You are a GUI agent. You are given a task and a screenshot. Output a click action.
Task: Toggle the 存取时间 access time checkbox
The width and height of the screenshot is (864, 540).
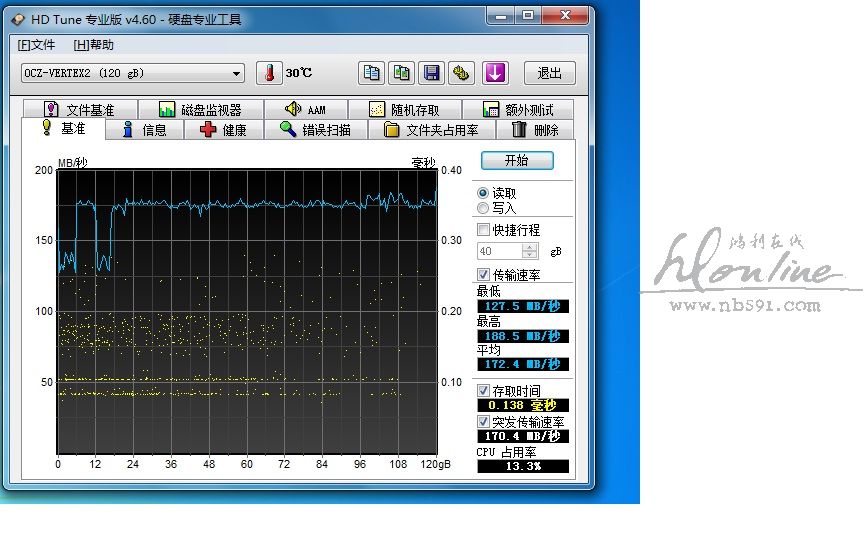coord(484,391)
